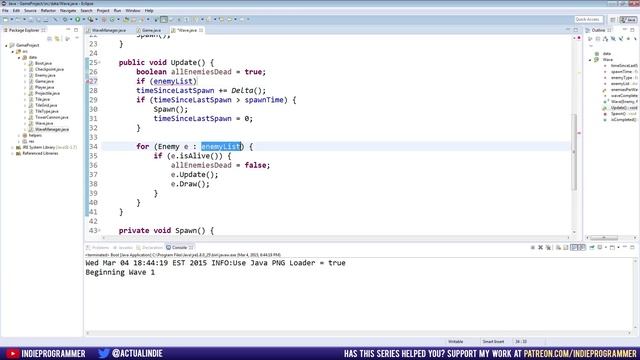
Task: Click the Collapse All icon in Package Explorer
Action: [49, 38]
